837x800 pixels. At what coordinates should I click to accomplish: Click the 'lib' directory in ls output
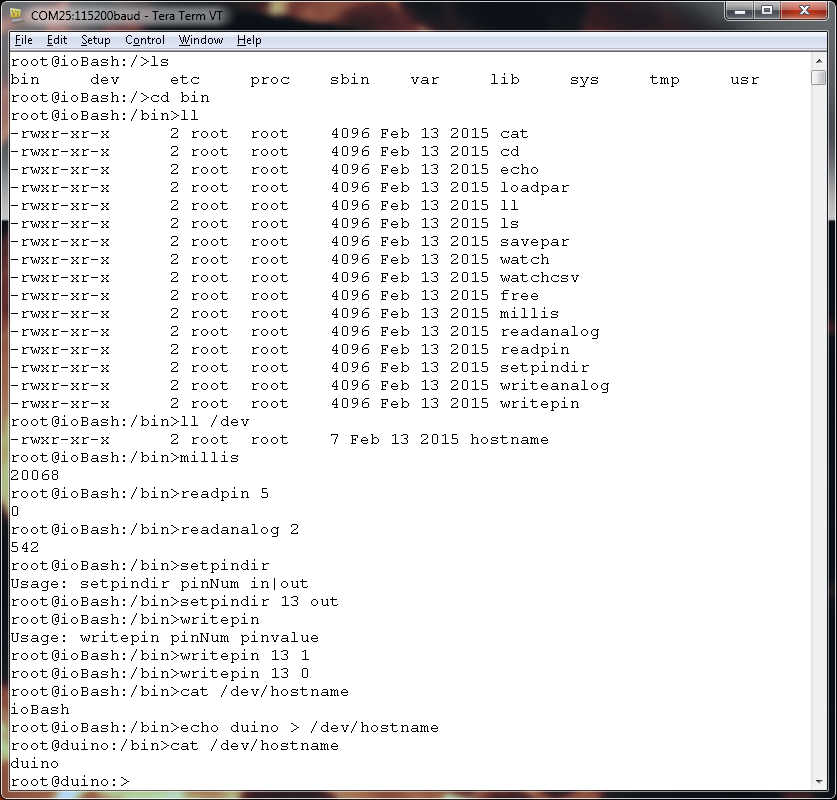[x=504, y=80]
